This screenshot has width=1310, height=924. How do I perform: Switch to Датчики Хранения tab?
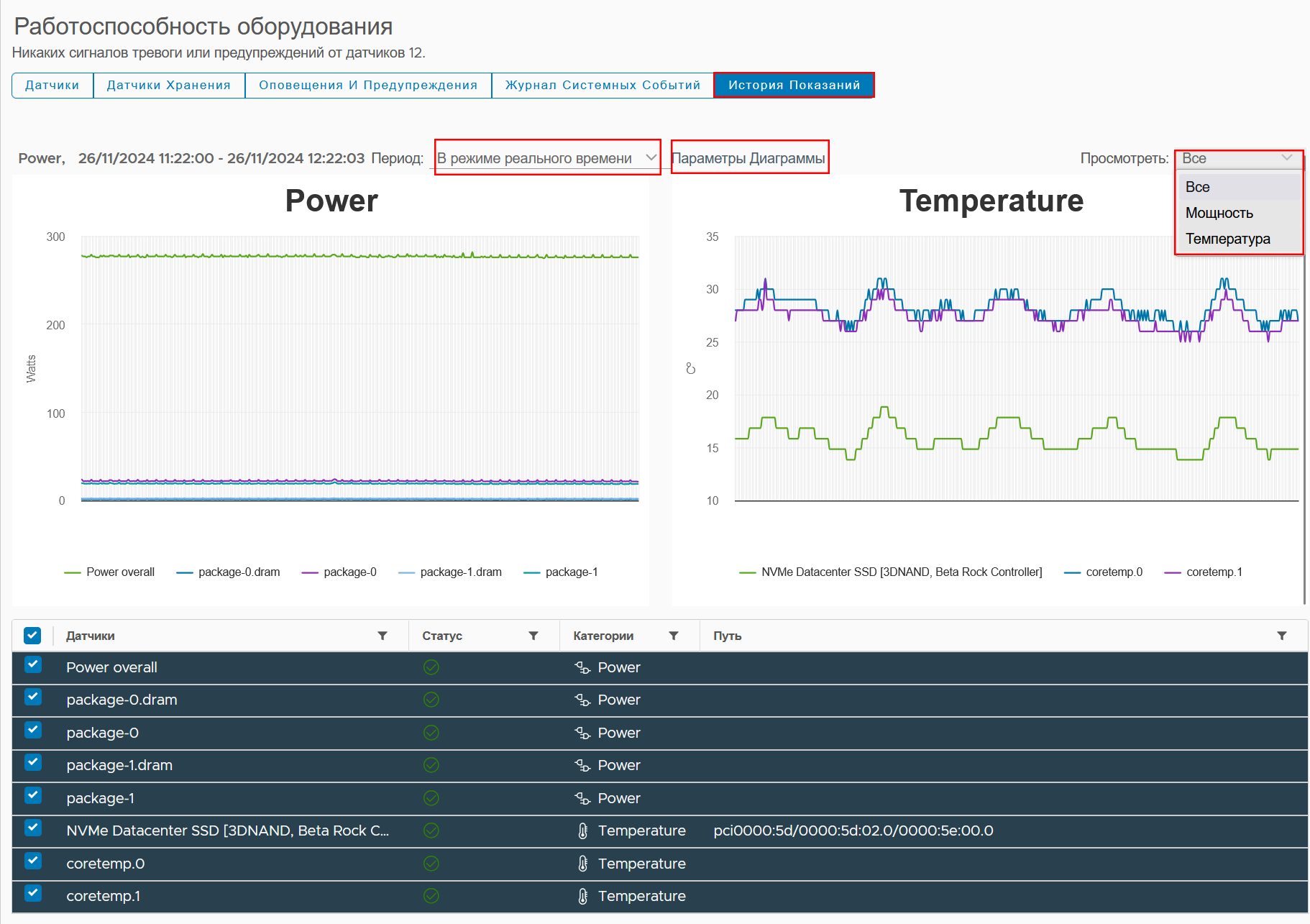pyautogui.click(x=169, y=85)
